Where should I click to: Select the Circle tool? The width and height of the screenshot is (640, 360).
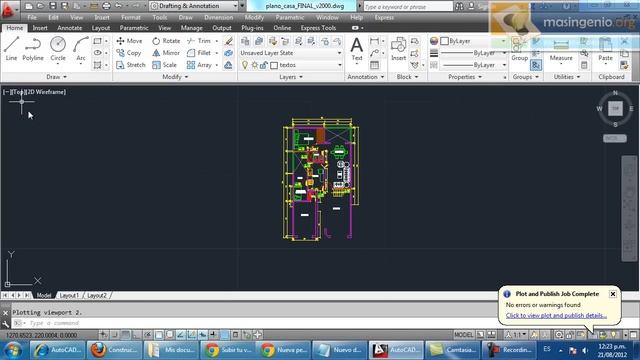tap(58, 49)
